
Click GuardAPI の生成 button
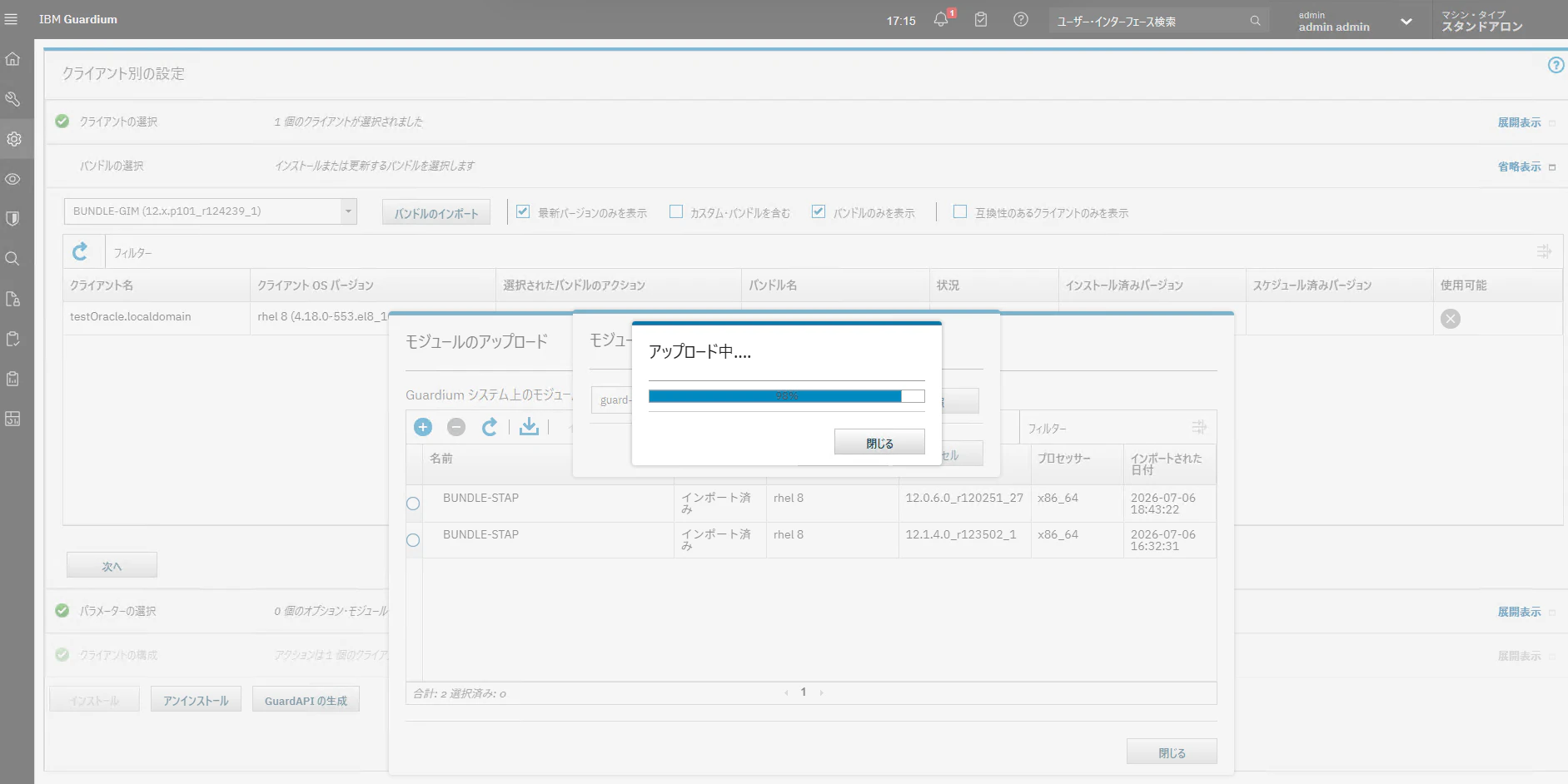[306, 699]
